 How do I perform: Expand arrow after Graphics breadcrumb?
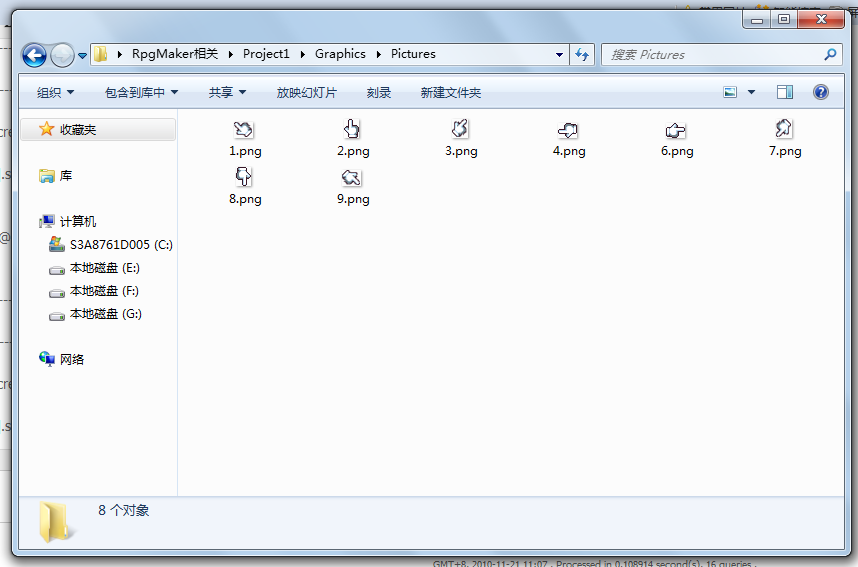378,54
